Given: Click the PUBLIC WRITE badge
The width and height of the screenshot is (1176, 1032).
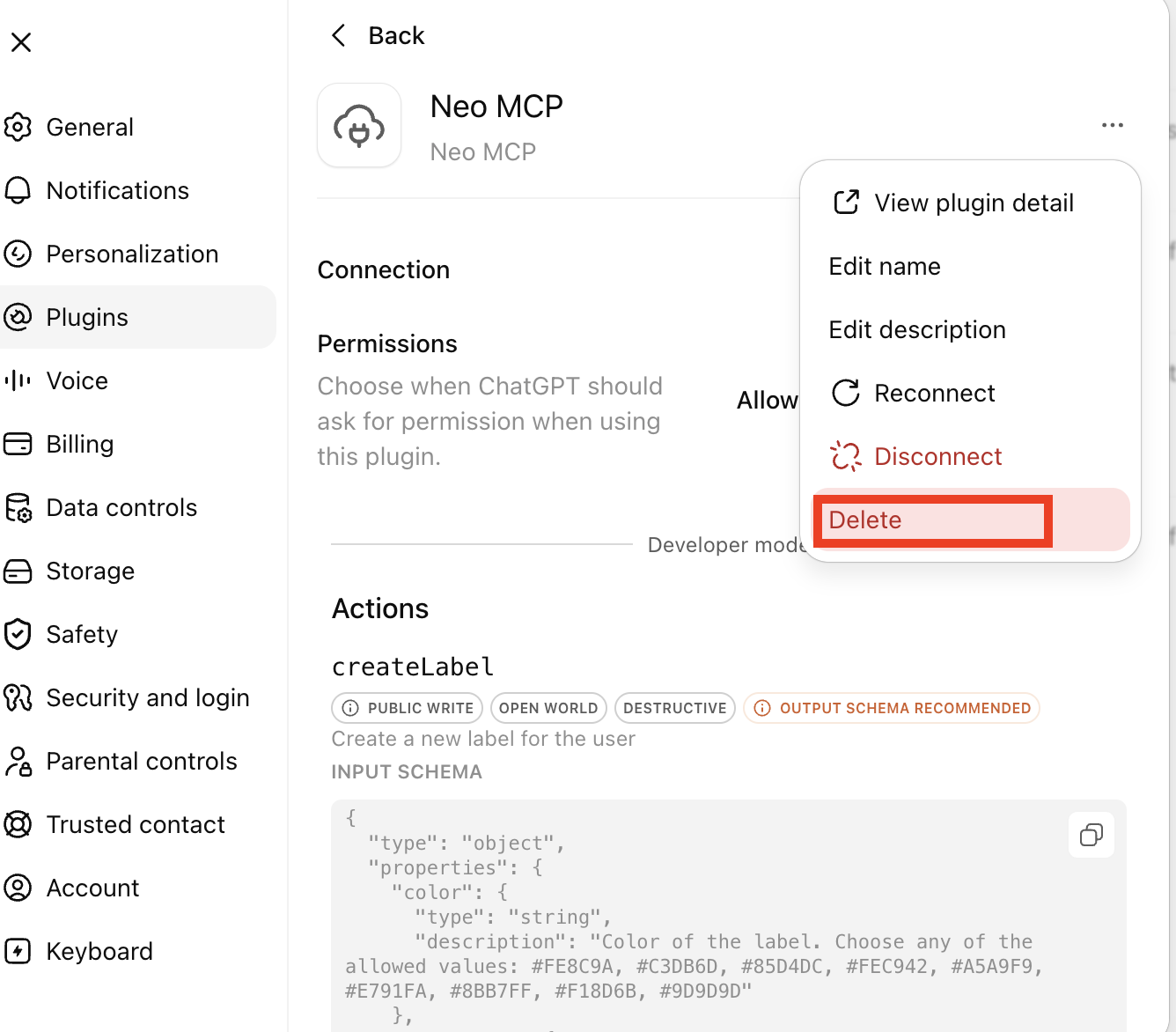Looking at the screenshot, I should [x=407, y=708].
